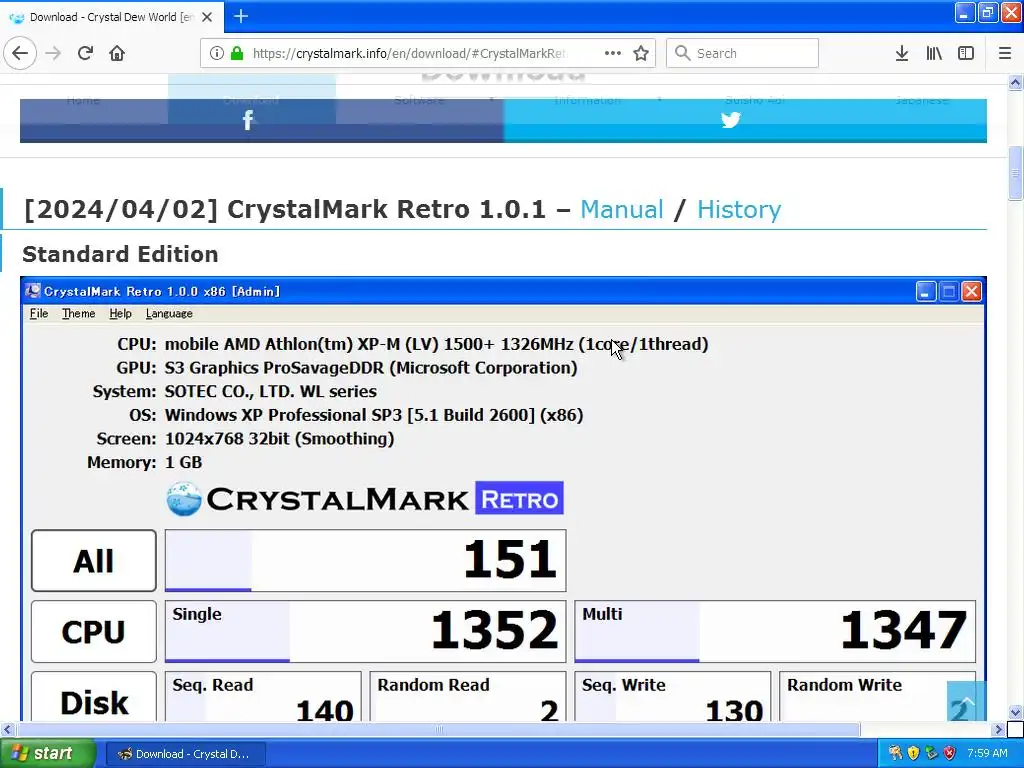Open the Manual link
This screenshot has width=1024, height=768.
coord(622,210)
